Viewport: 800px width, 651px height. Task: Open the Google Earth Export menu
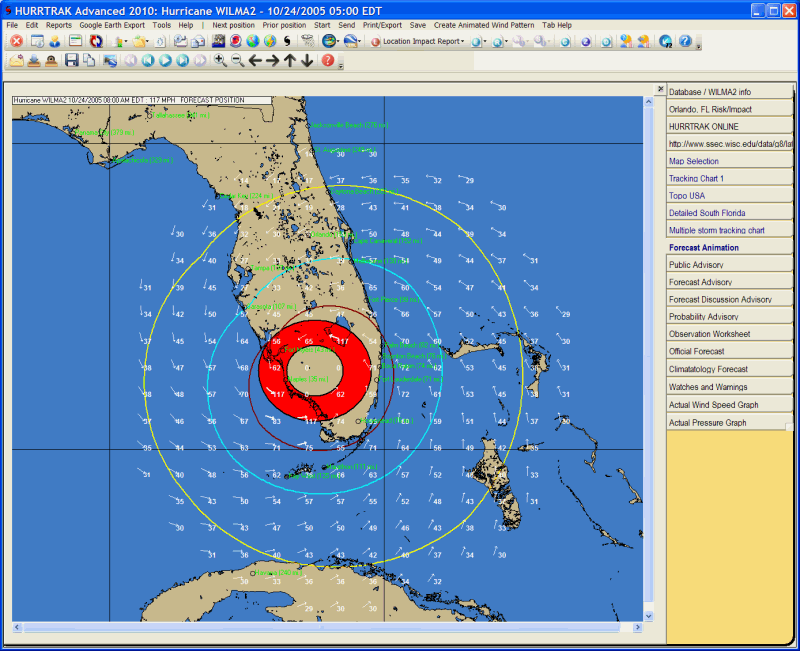coord(112,24)
